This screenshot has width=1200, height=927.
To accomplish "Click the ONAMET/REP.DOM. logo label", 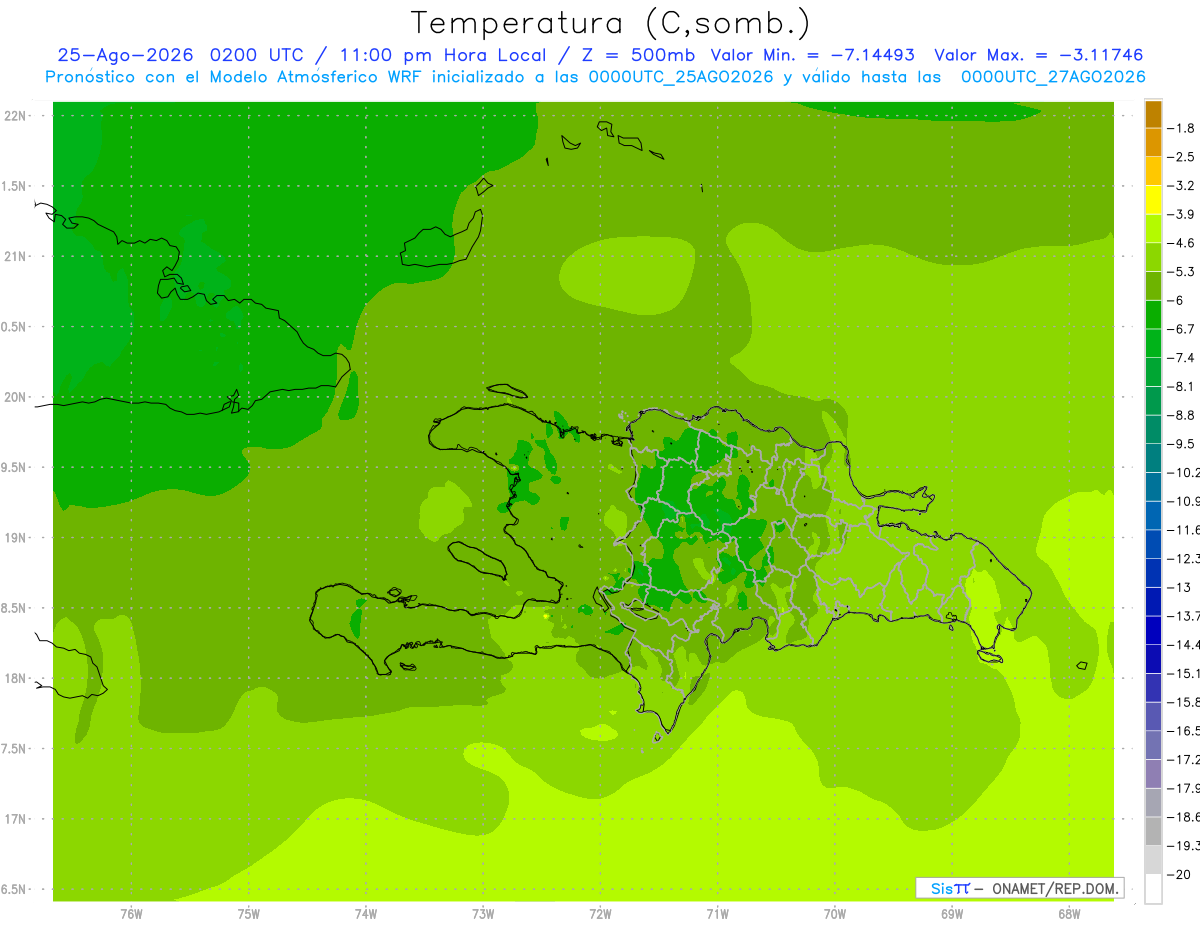I will pyautogui.click(x=1019, y=888).
